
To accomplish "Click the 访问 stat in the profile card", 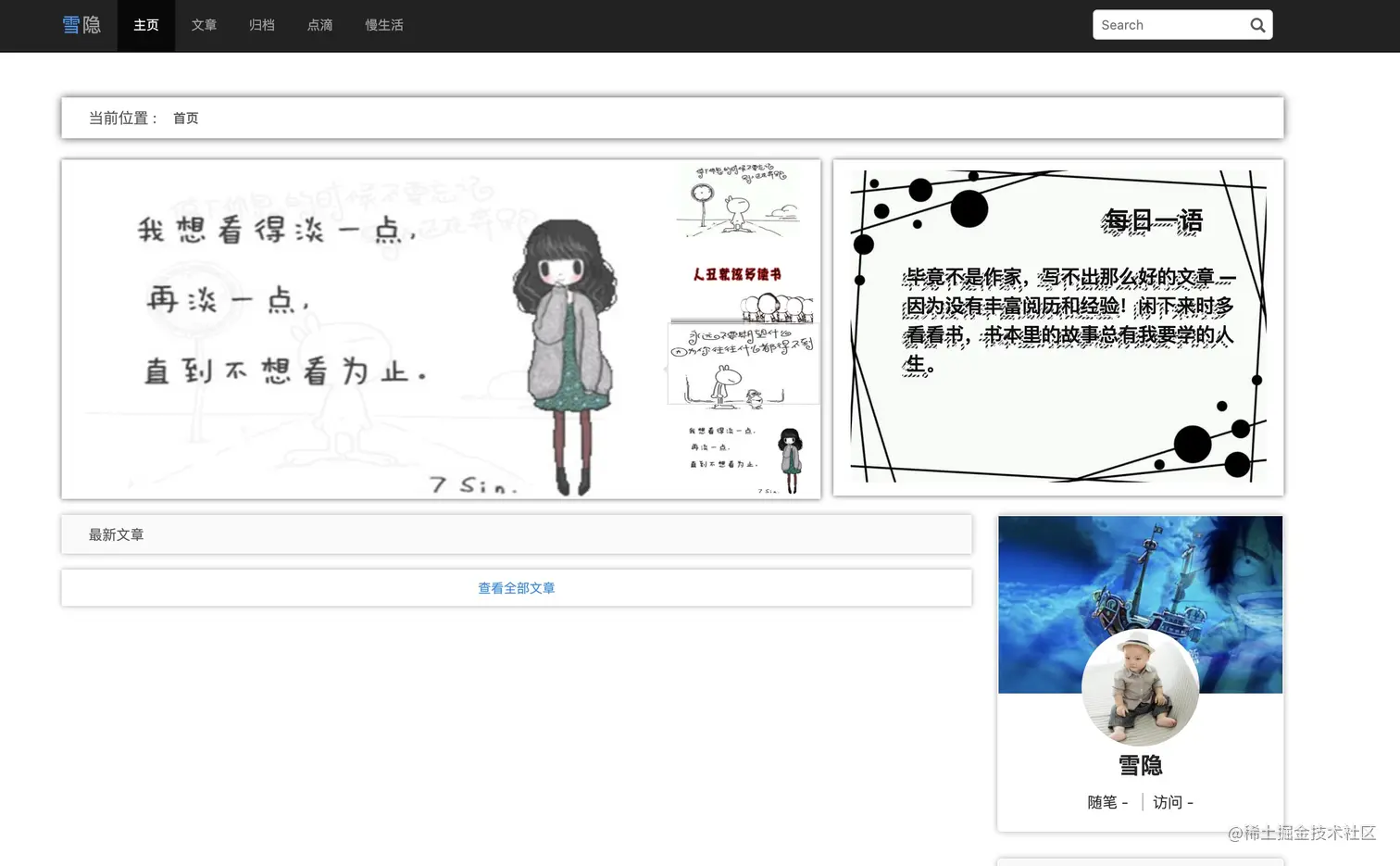I will pos(1172,802).
